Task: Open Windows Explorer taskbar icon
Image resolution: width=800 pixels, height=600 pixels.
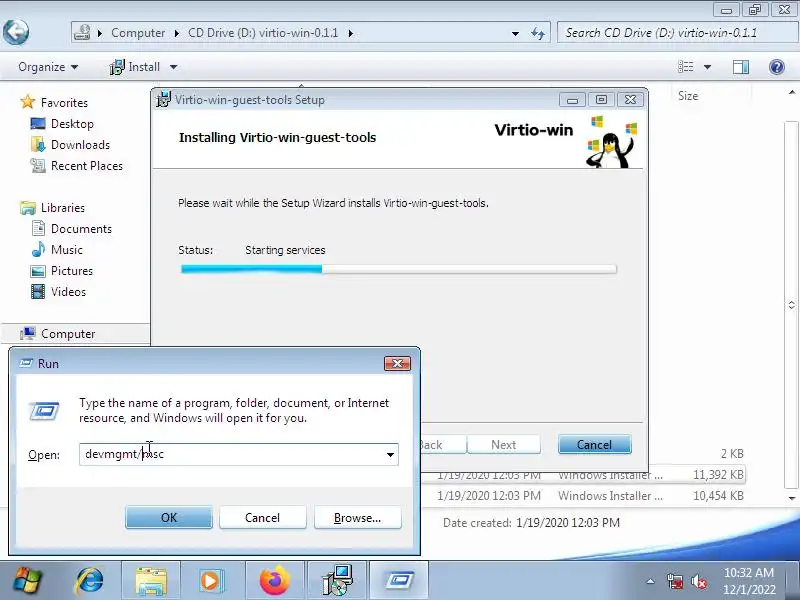Action: (x=151, y=581)
